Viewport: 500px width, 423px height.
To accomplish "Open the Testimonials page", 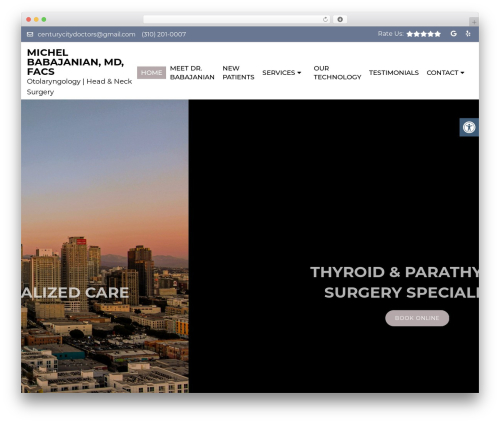I will [x=394, y=73].
